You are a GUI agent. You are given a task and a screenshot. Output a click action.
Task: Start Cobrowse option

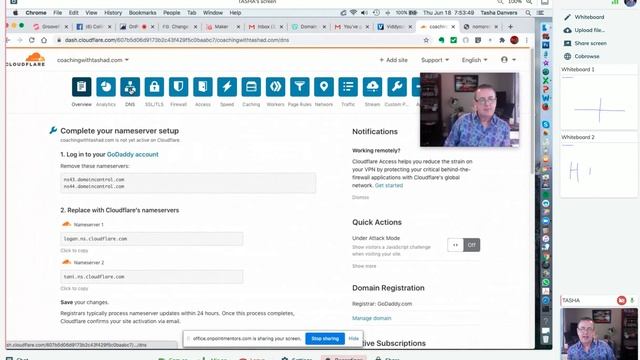pos(582,56)
